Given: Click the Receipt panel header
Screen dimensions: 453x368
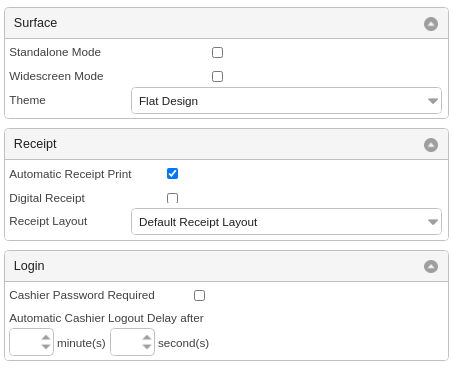Looking at the screenshot, I should 226,144.
